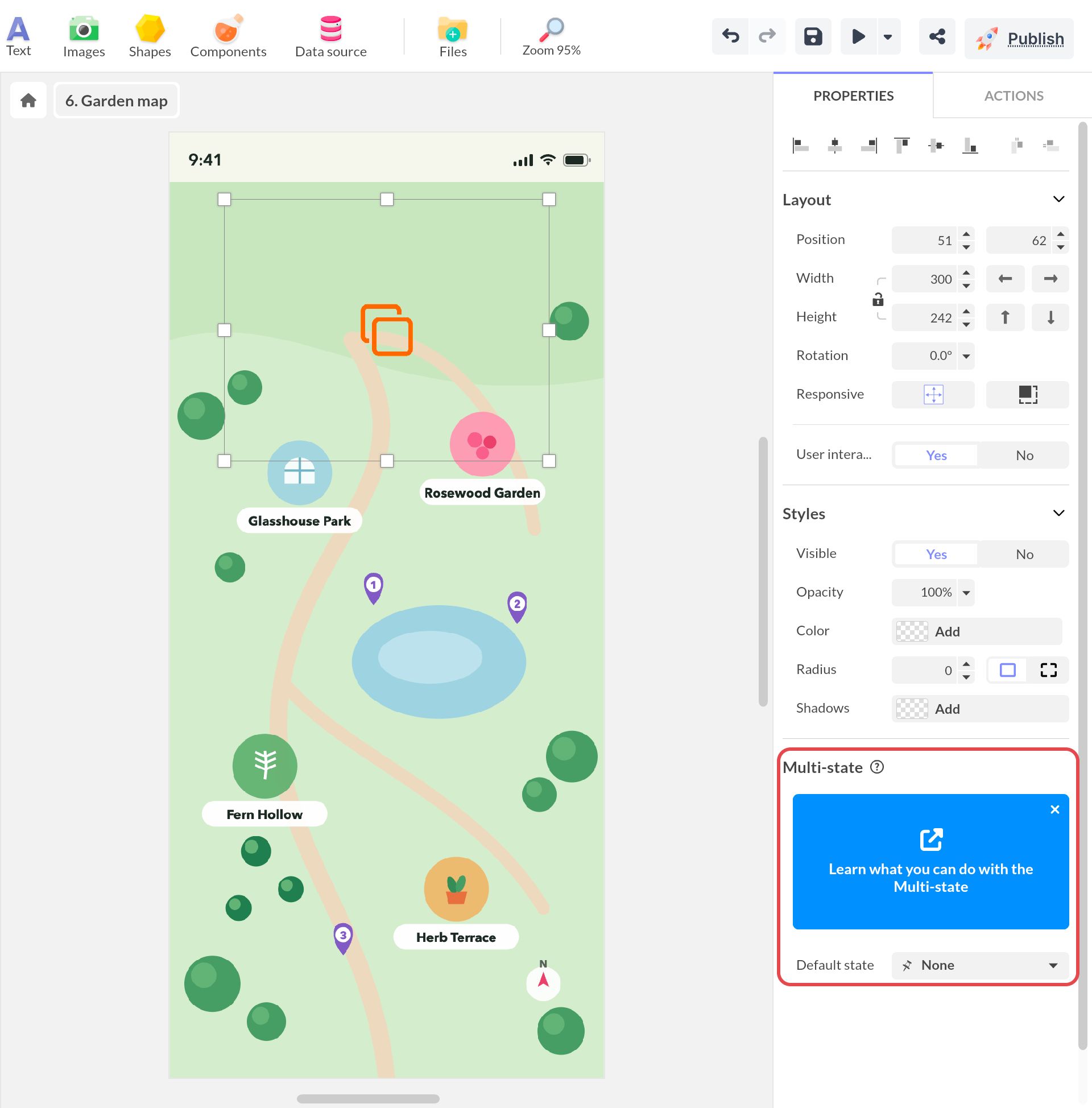Align selected element to the top

tap(902, 146)
